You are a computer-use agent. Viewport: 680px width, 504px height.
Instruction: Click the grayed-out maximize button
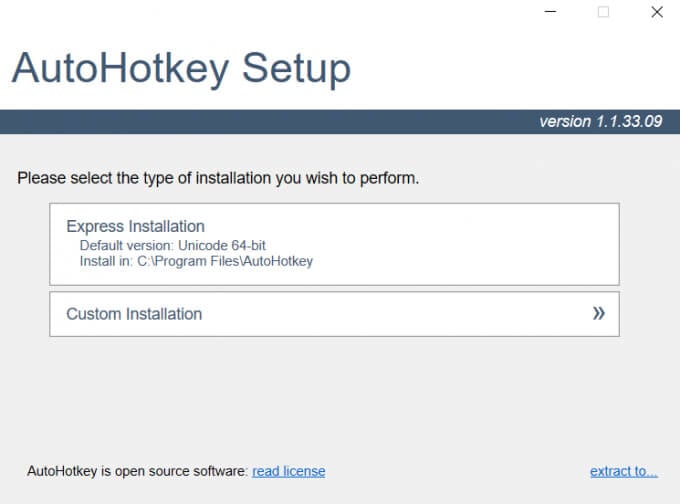tap(603, 13)
